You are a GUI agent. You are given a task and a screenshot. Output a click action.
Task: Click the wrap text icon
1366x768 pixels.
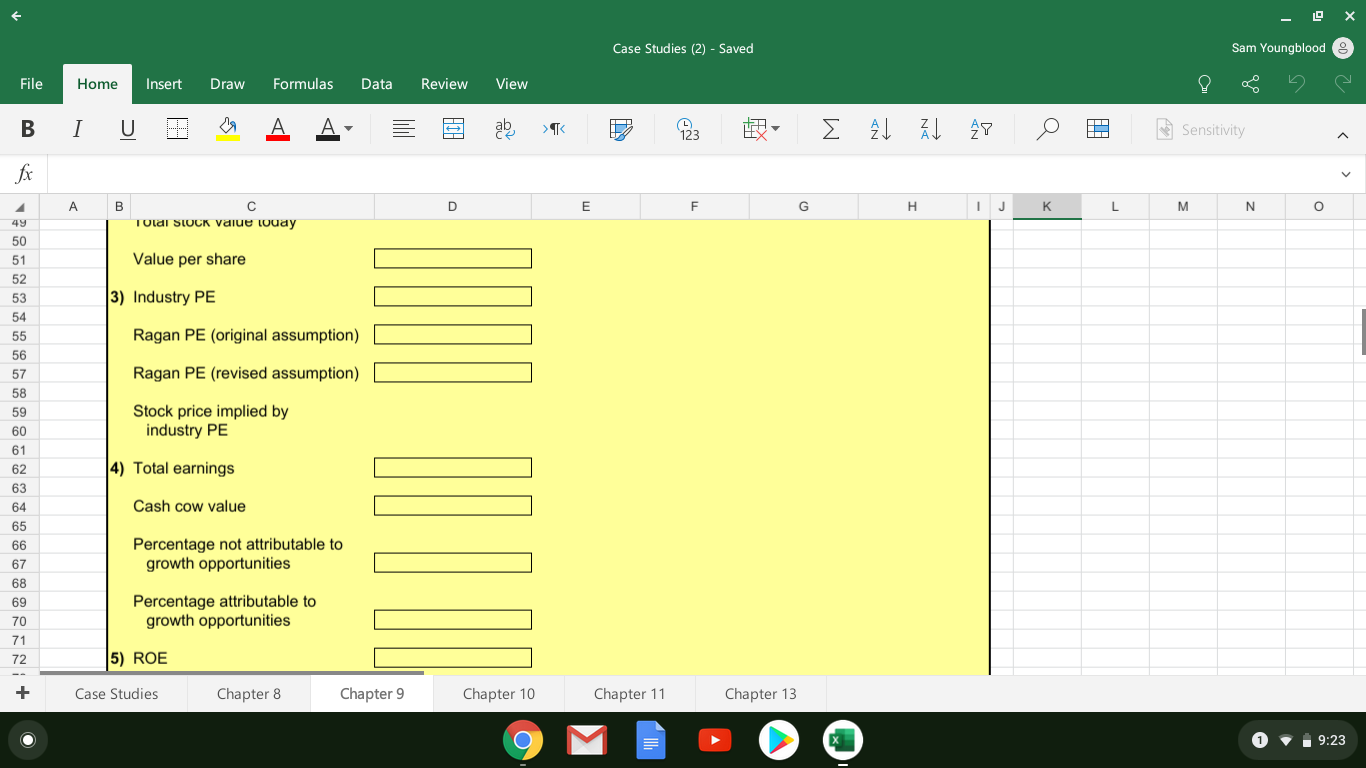tap(503, 129)
